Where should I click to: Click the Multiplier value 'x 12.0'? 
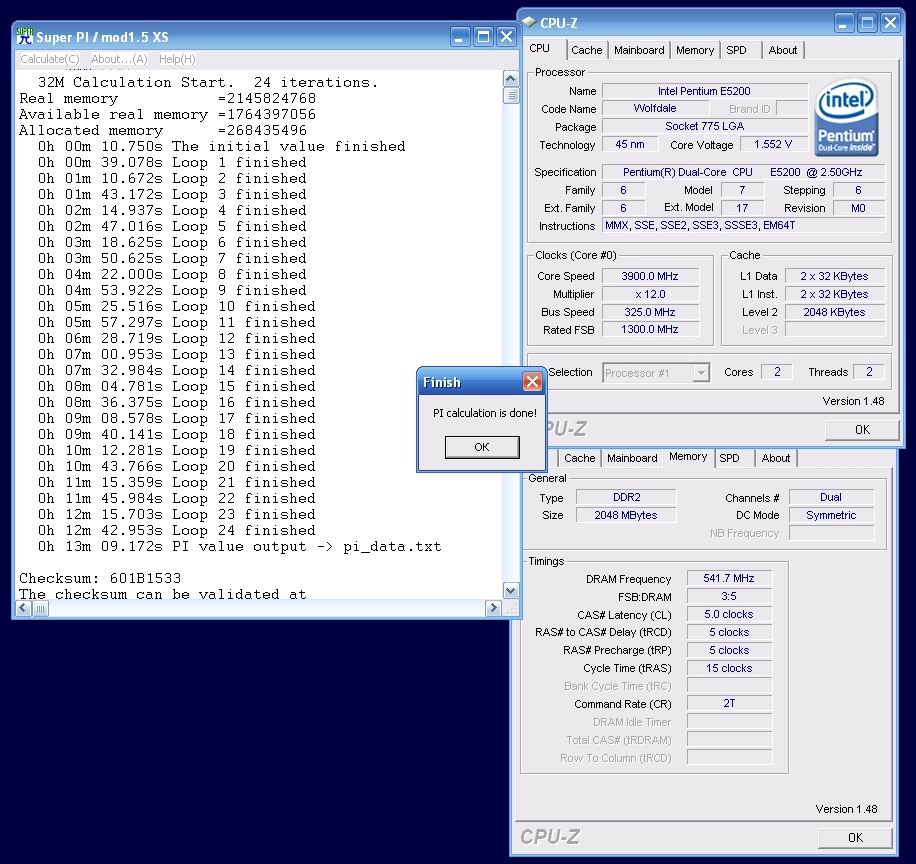point(650,294)
